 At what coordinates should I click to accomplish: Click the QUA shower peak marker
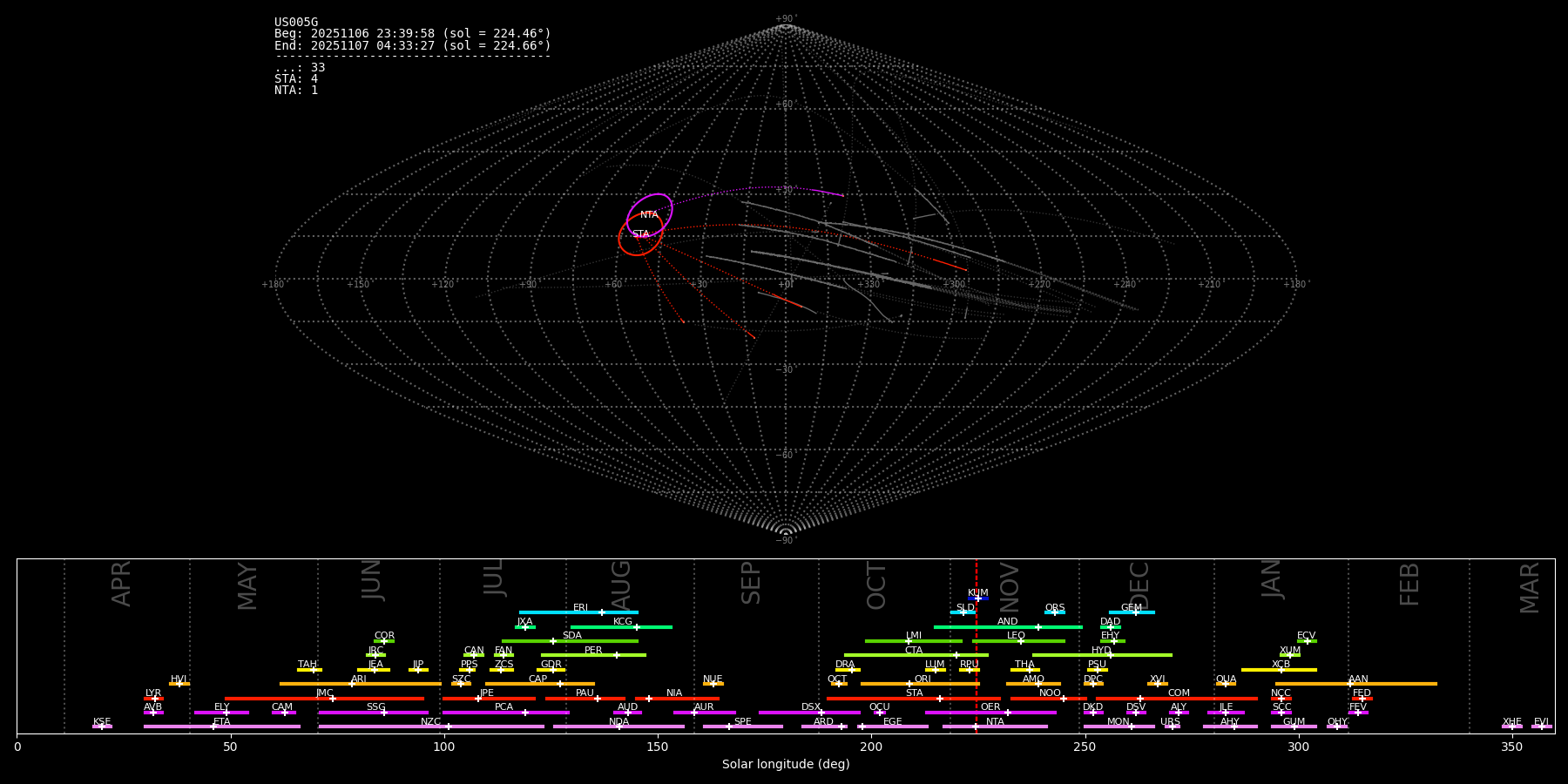1226,684
